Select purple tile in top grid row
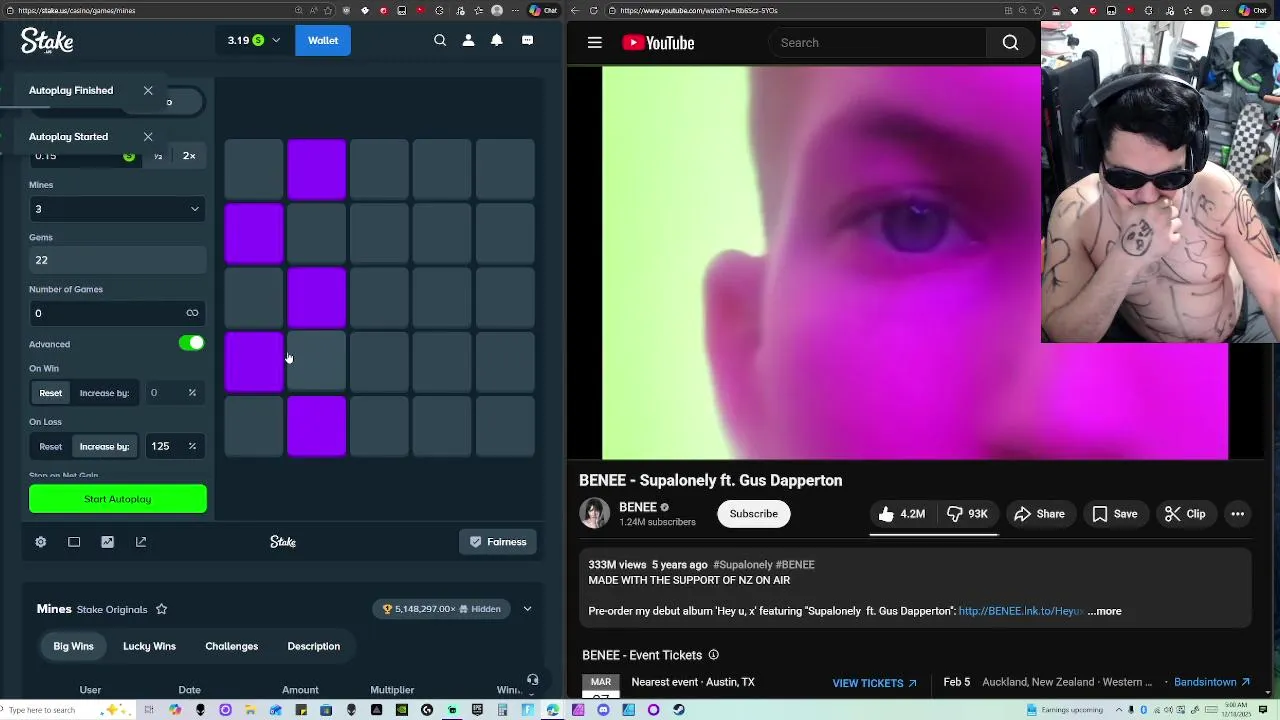The image size is (1280, 720). pyautogui.click(x=317, y=169)
